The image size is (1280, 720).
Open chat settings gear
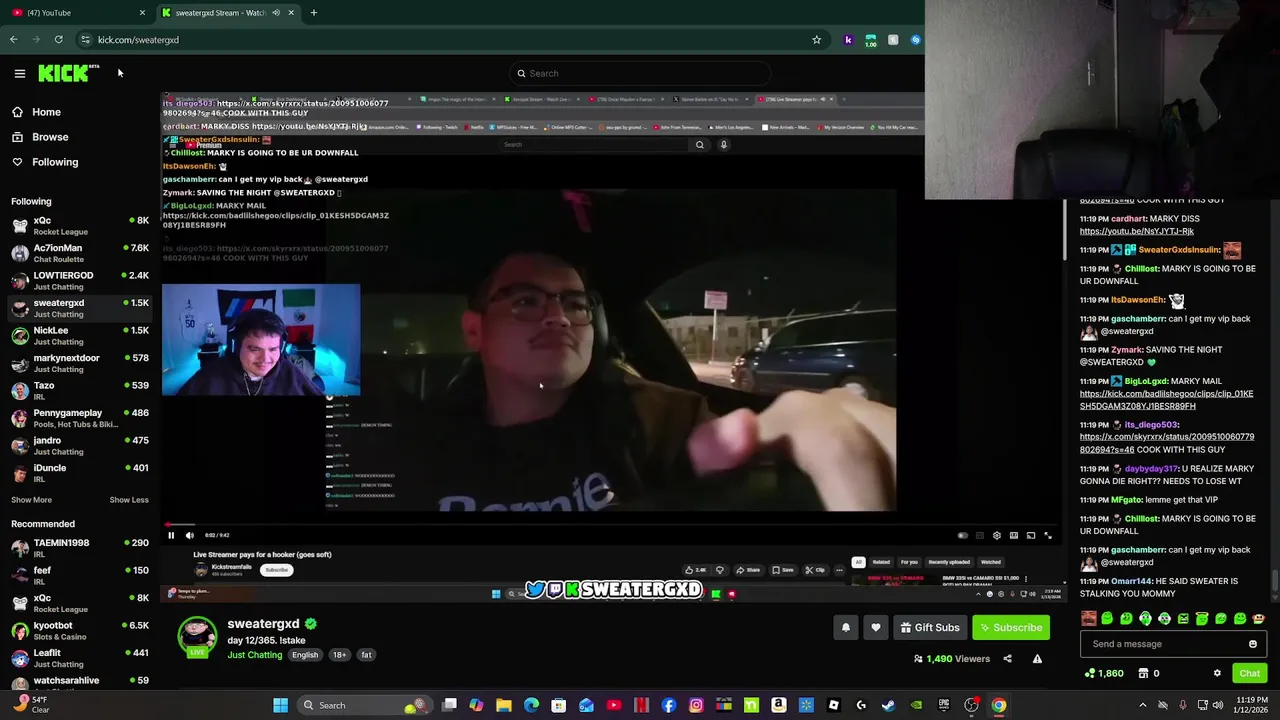coord(1217,673)
